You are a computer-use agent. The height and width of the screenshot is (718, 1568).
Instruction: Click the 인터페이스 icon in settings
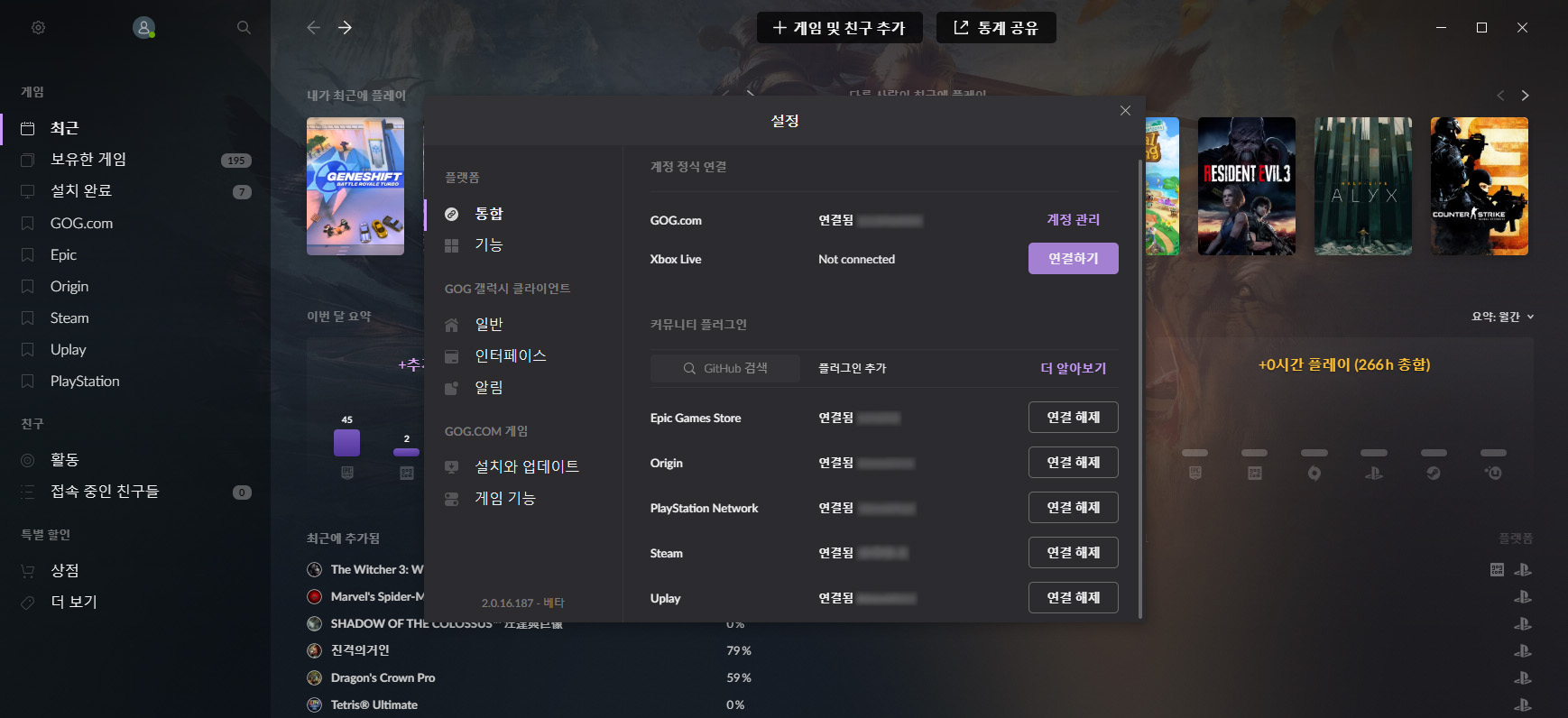point(452,356)
